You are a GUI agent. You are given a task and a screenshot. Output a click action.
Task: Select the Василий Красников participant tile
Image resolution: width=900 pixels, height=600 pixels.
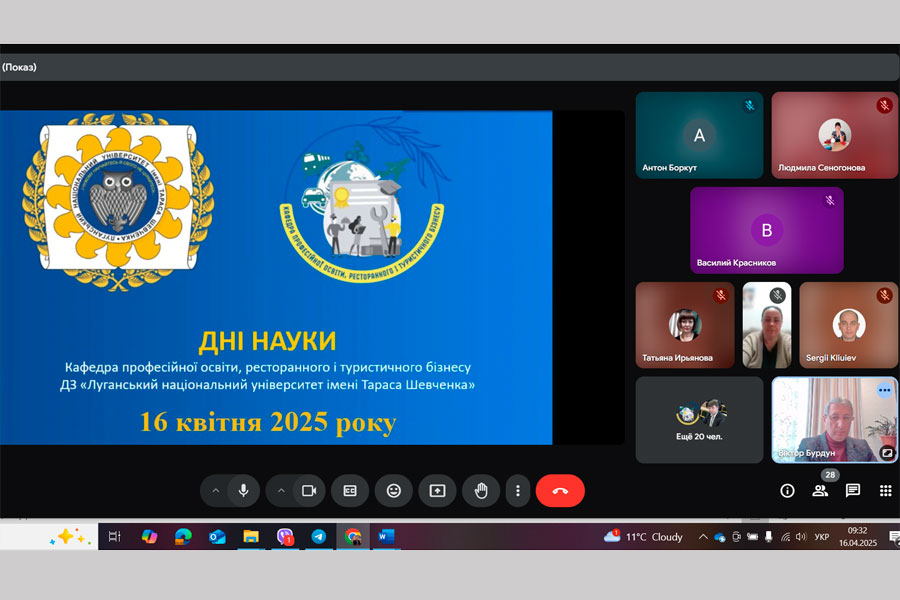(x=767, y=230)
